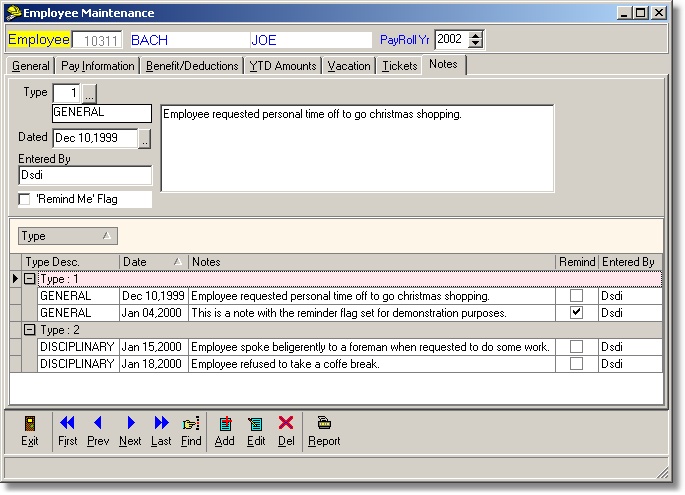Viewport: 685px width, 495px height.
Task: Click inside the Entered By field
Action: coord(85,176)
